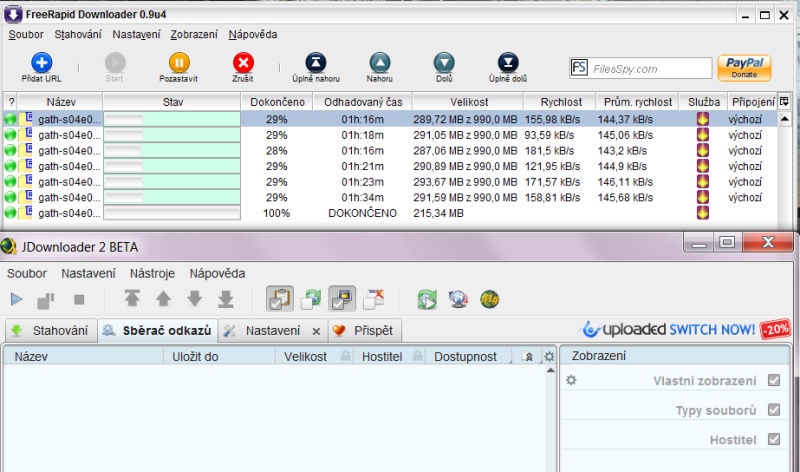Screen dimensions: 800x472
Task: Click service icon of row 181,5 kB/s
Action: pyautogui.click(x=703, y=151)
